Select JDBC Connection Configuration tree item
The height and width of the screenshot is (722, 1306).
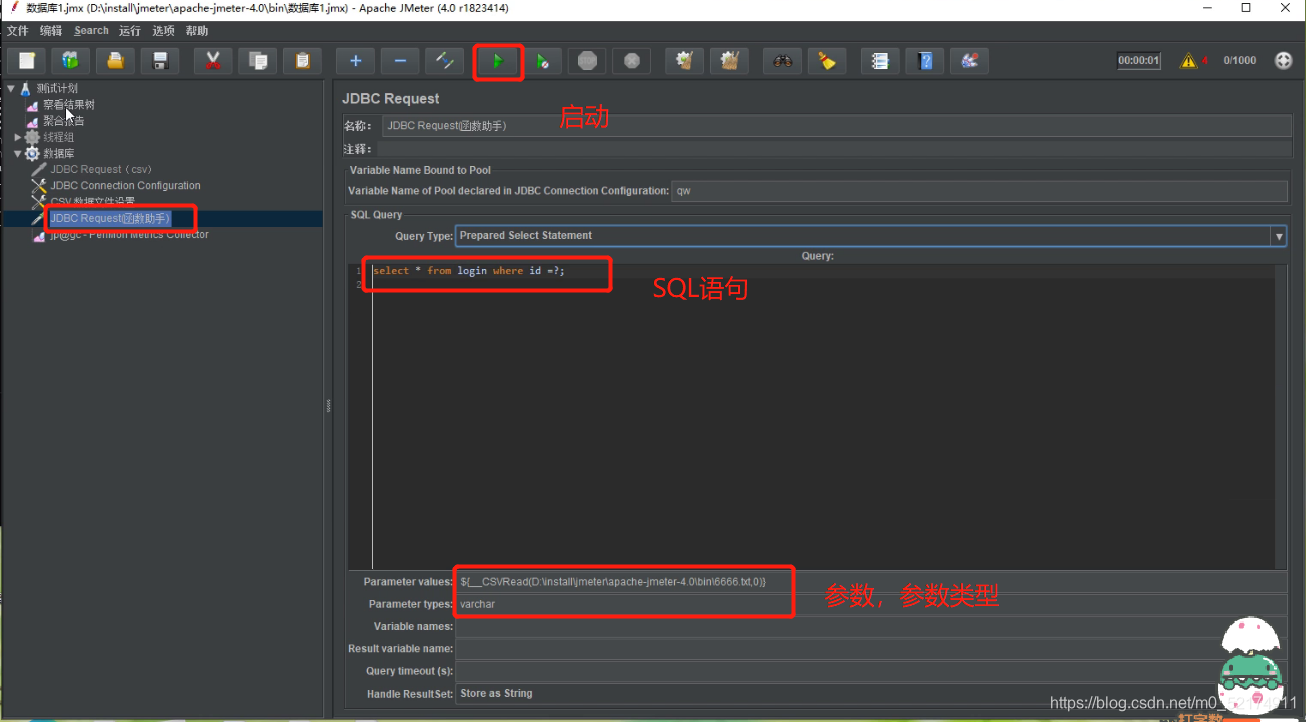[125, 185]
